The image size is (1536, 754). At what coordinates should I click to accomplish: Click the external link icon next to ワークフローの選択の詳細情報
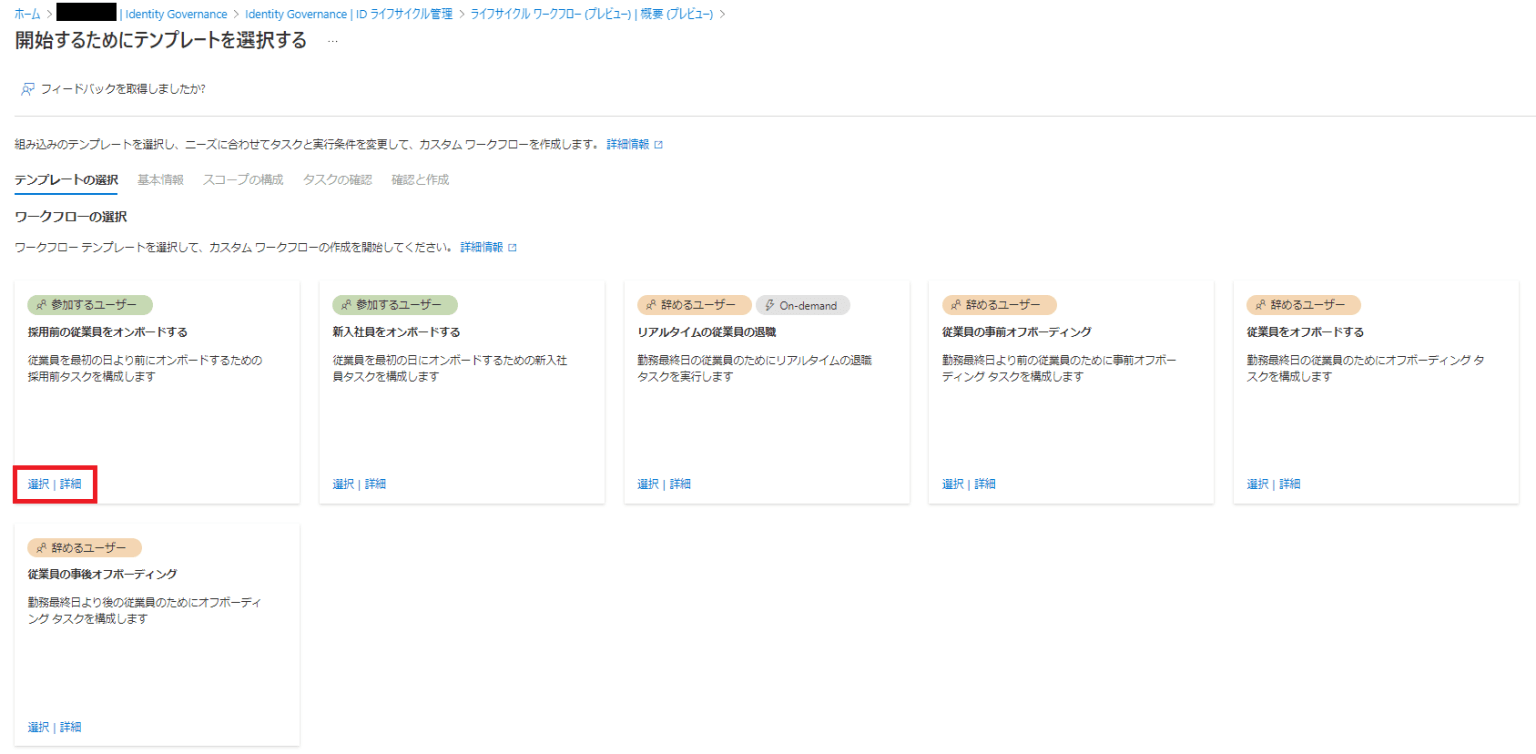[x=513, y=246]
